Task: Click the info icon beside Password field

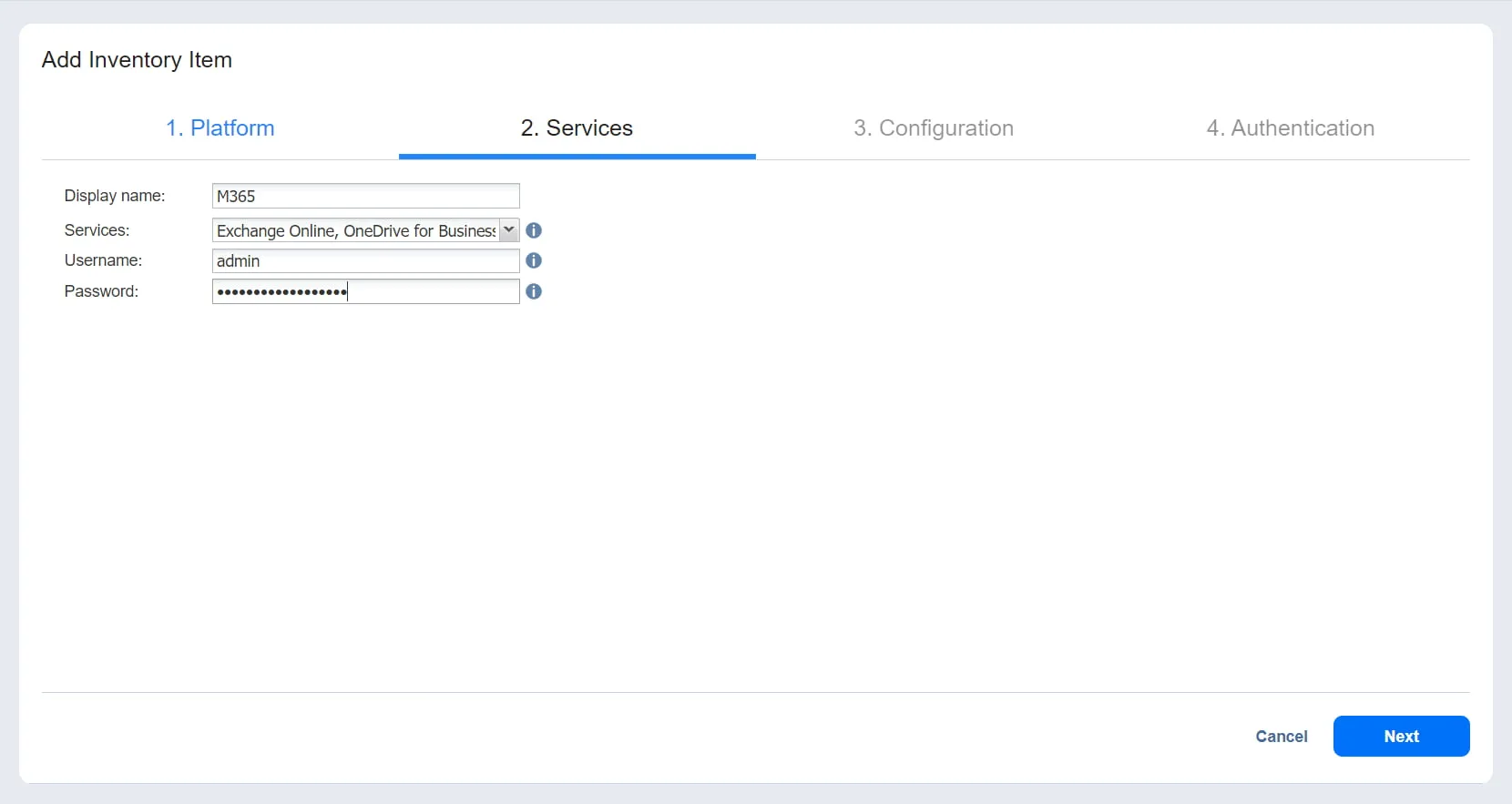Action: [x=534, y=291]
